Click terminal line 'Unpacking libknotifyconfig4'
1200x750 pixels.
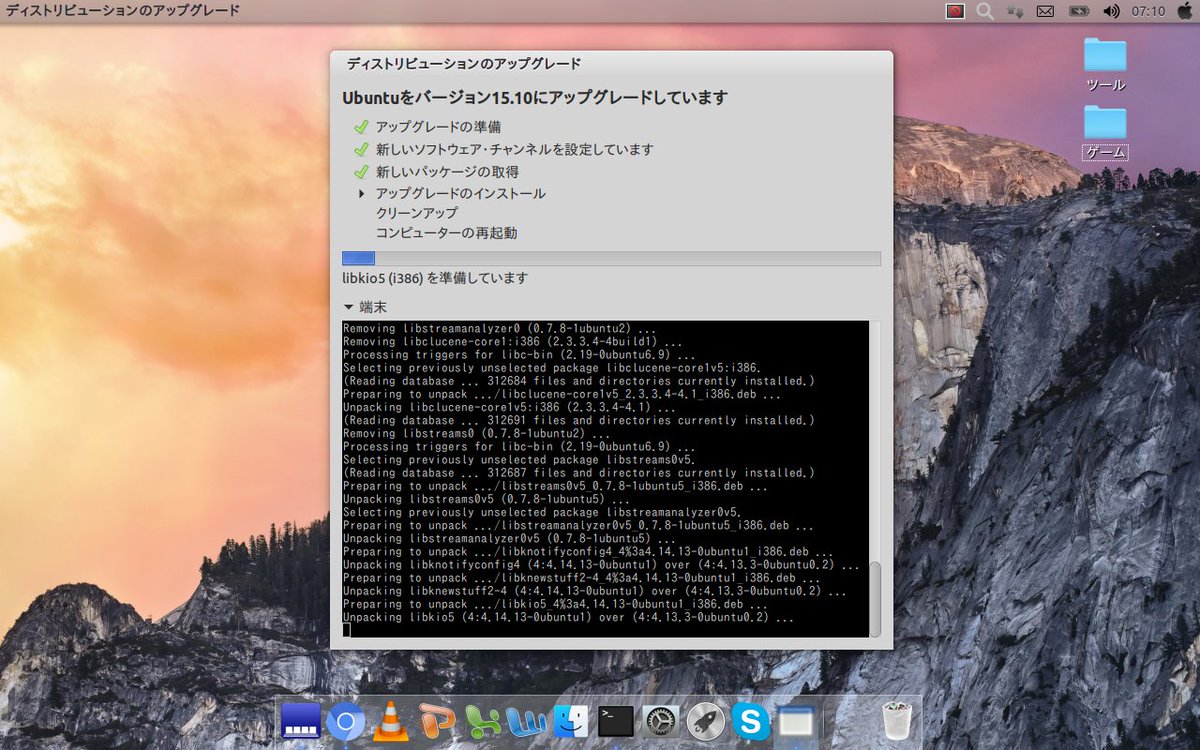tap(601, 565)
